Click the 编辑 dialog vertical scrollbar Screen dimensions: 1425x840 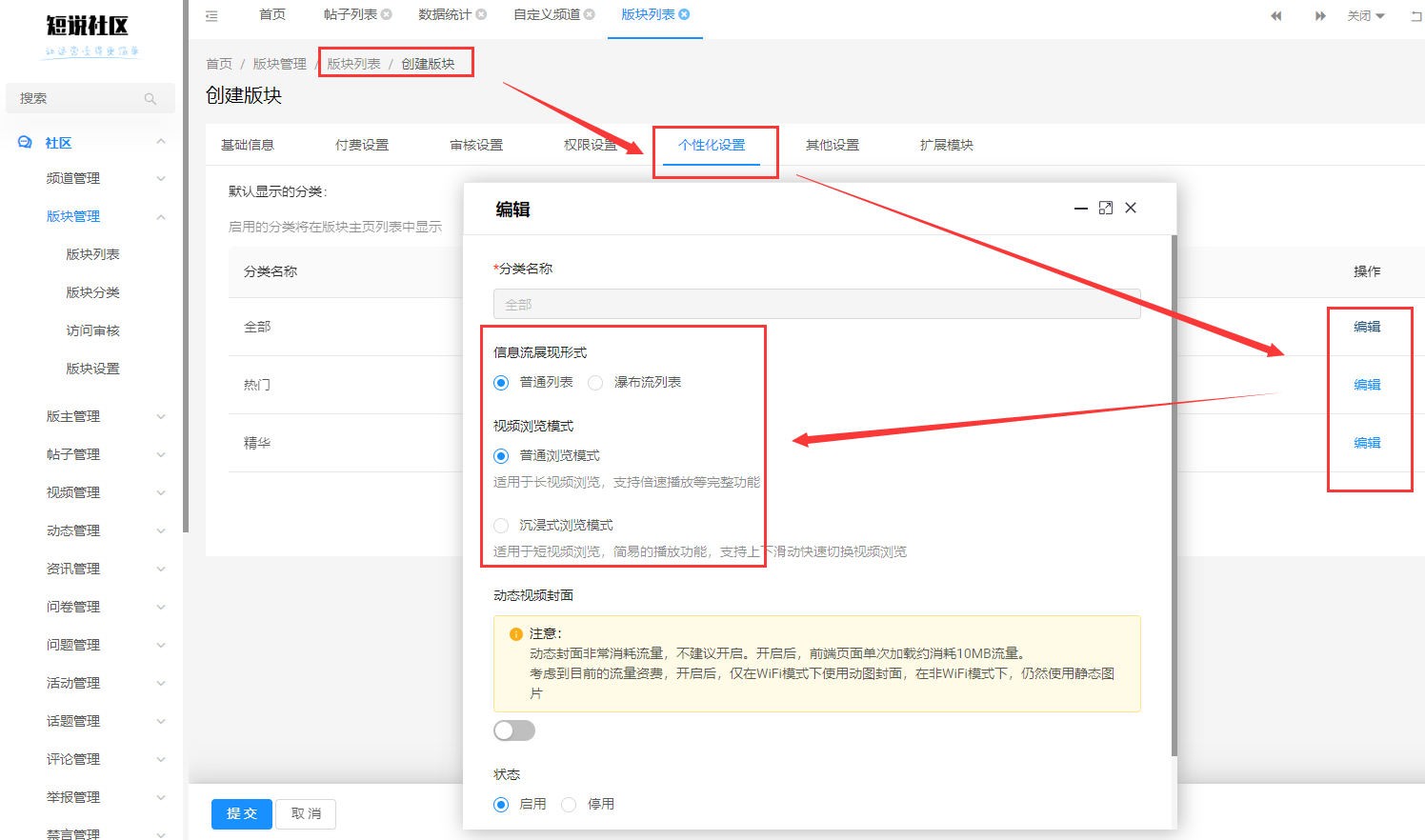[x=1174, y=495]
